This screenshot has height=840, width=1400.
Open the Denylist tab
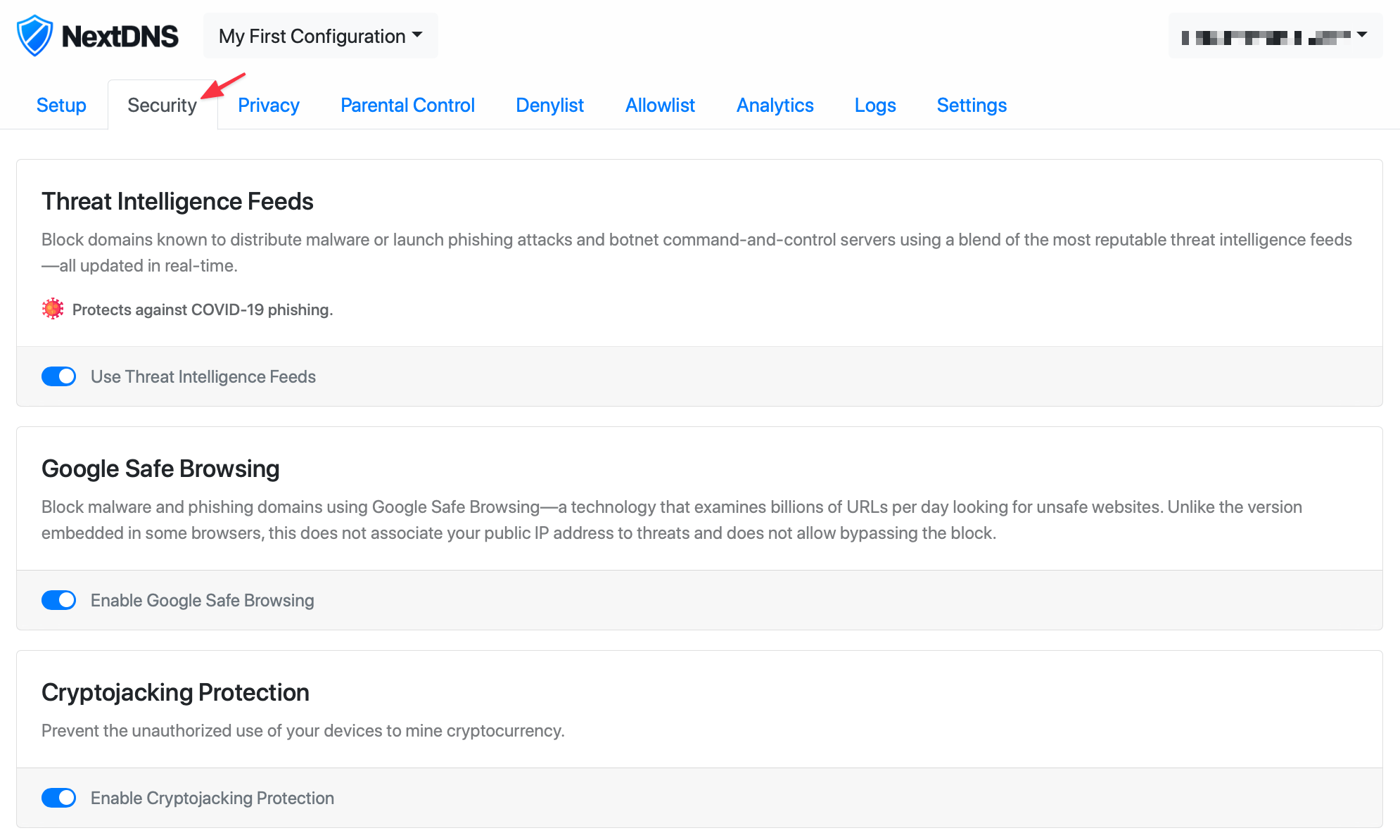point(549,105)
